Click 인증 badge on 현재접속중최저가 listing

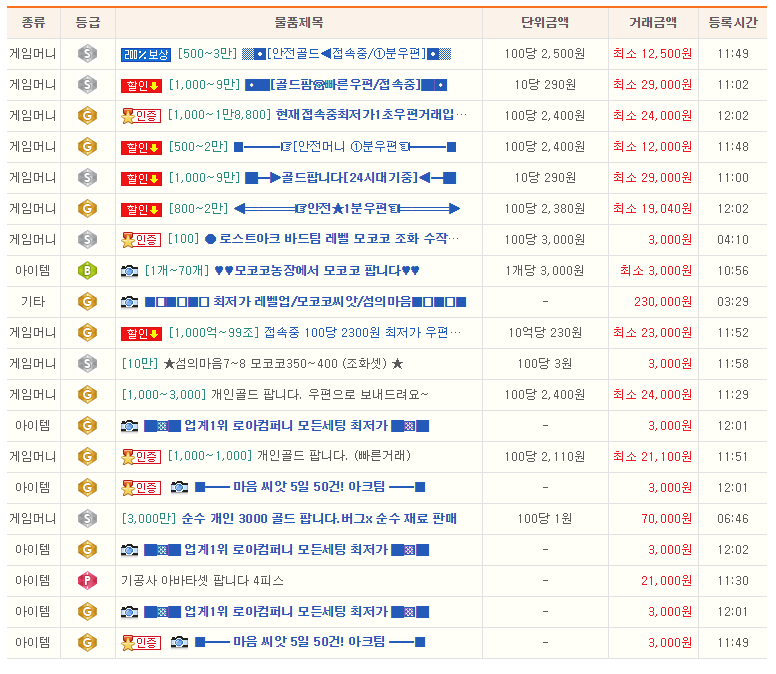[141, 116]
